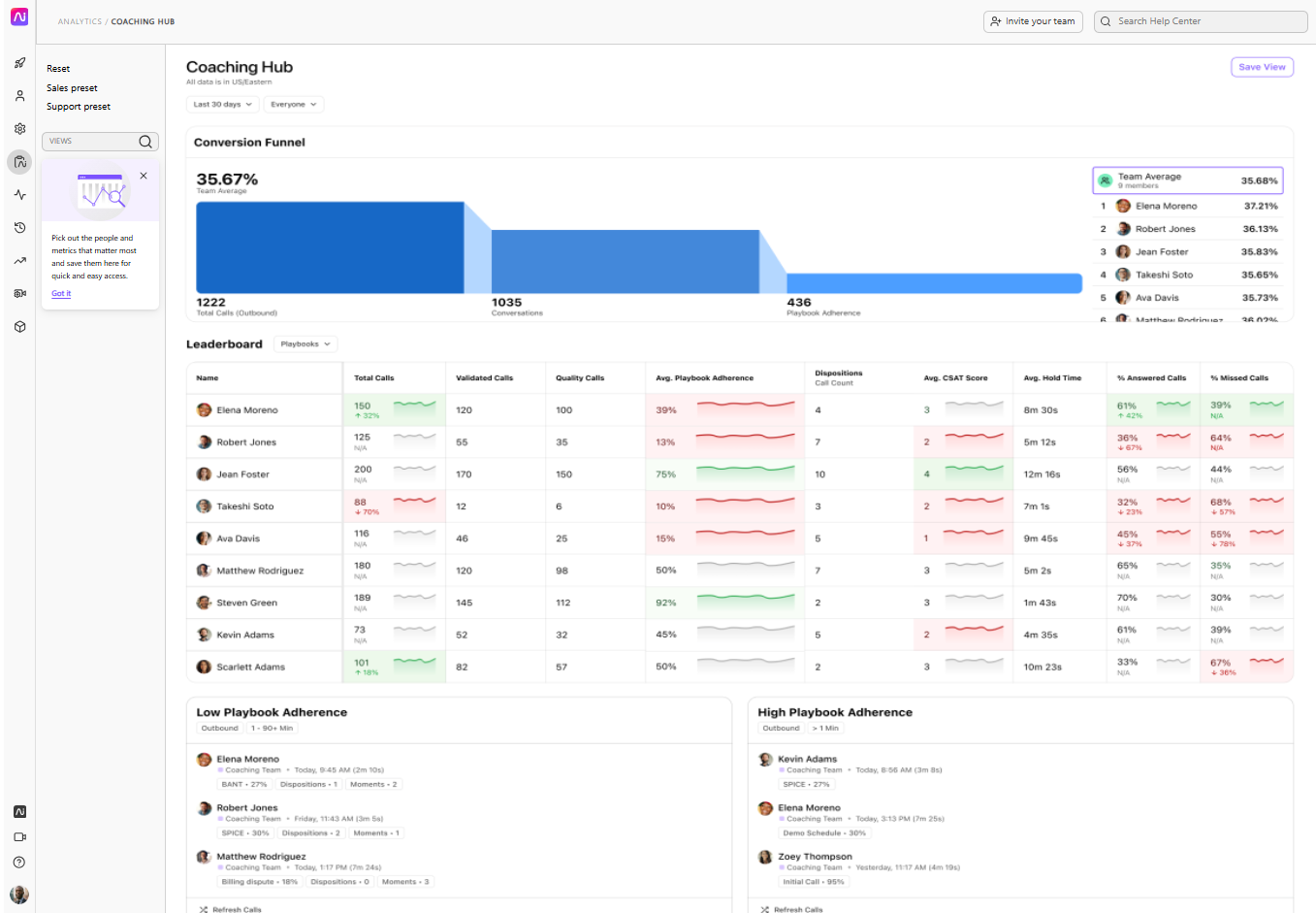1316x913 pixels.
Task: Click Refresh Calls under Low Playbook Adherence
Action: [x=237, y=909]
